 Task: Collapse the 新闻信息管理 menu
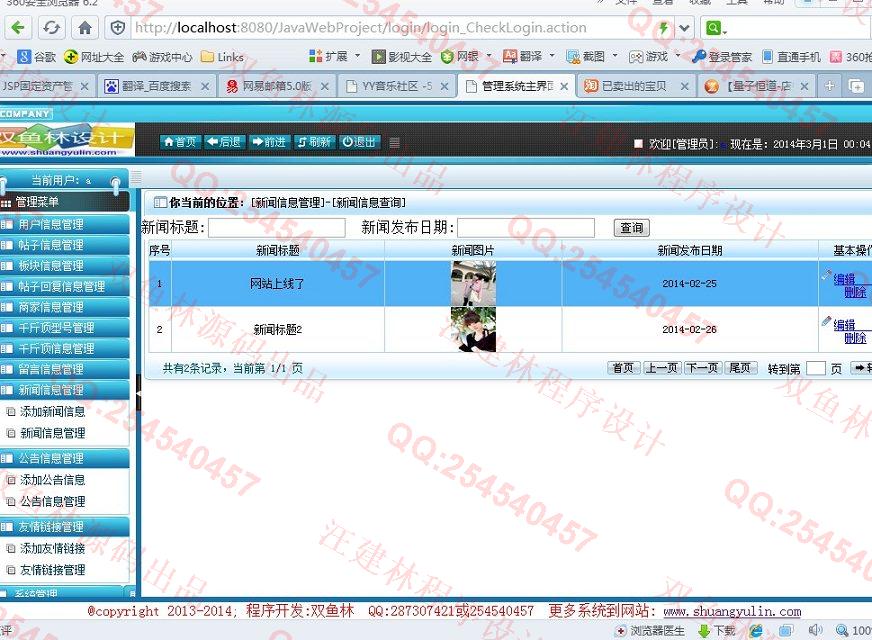[65, 390]
